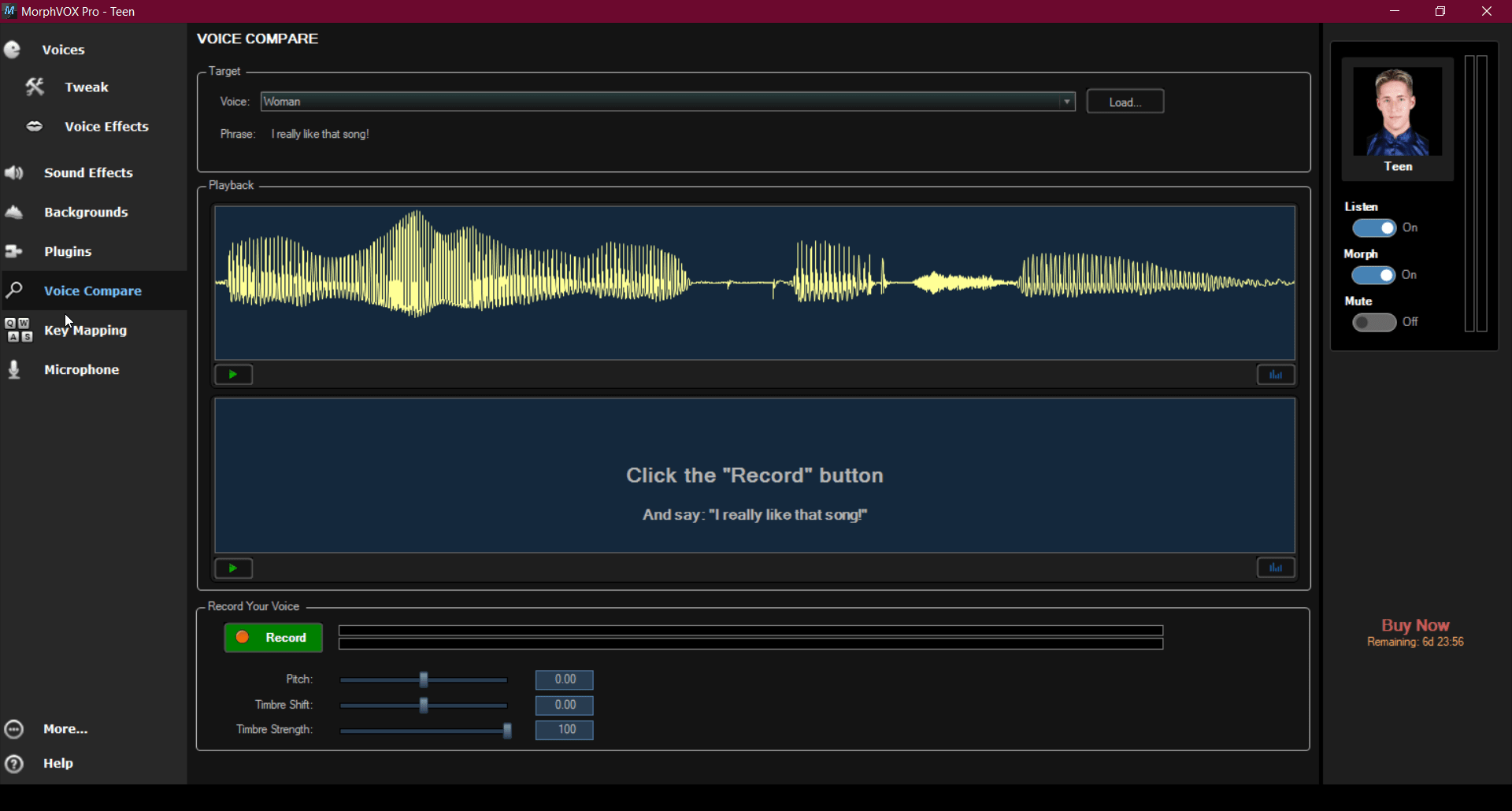Click the phrase text "I really like that song!"
This screenshot has height=811, width=1512.
(321, 135)
